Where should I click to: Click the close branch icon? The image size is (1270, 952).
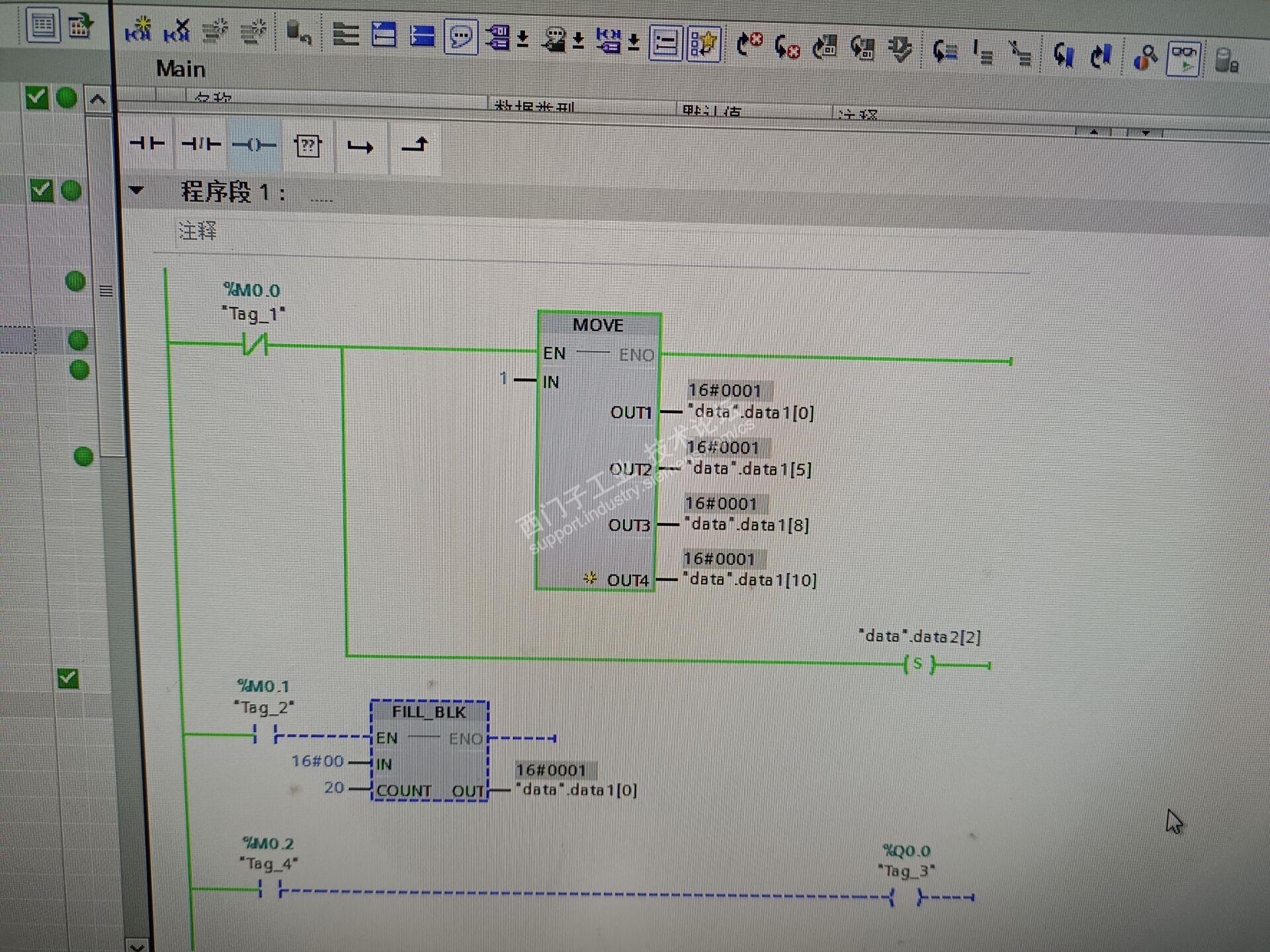[415, 145]
